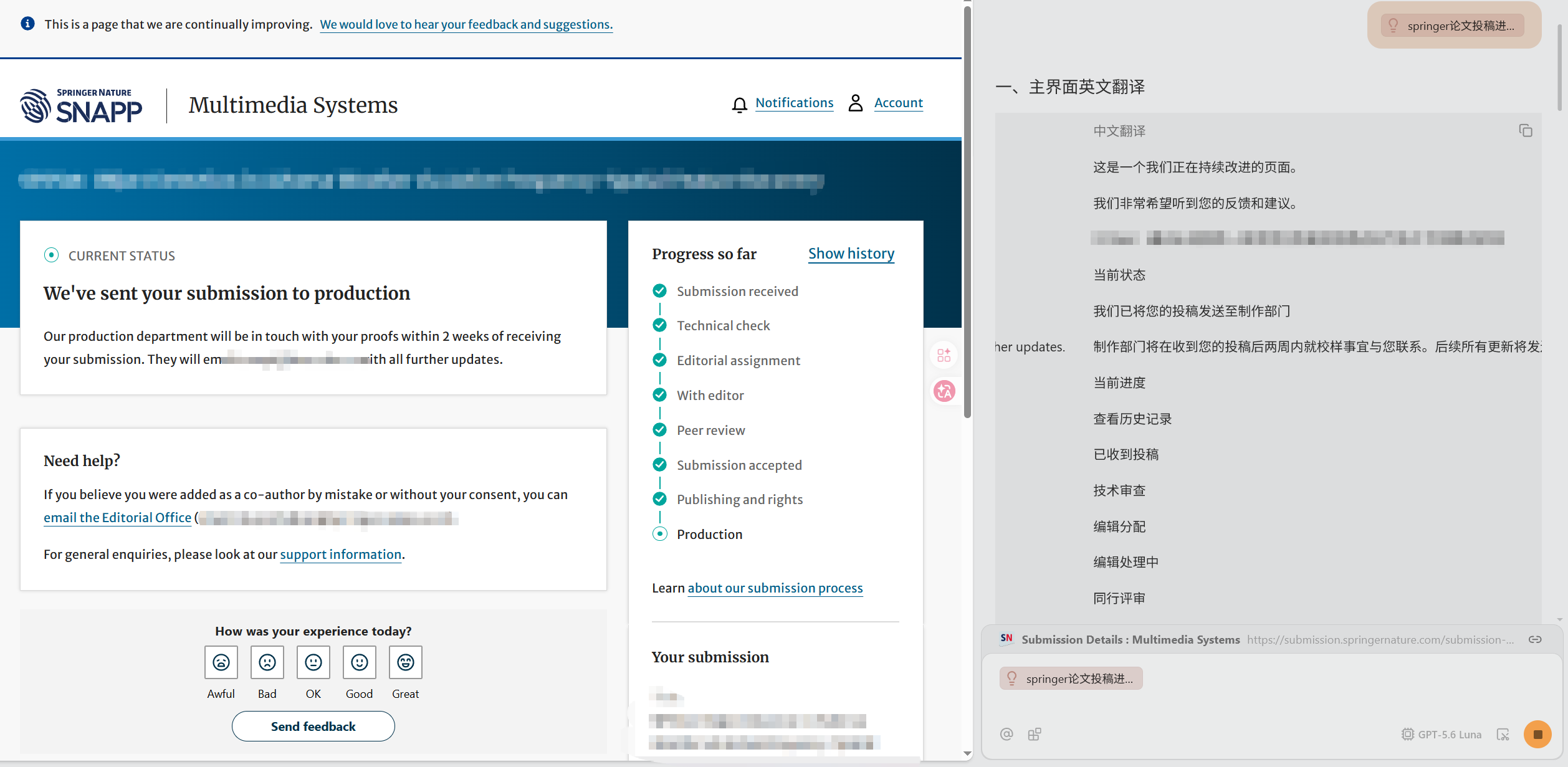This screenshot has height=767, width=1568.
Task: Stop the response with orange button
Action: (1537, 735)
